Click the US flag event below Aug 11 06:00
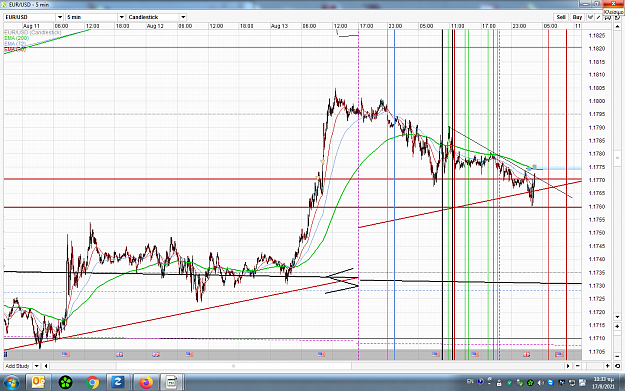The image size is (625, 391). coord(66,354)
